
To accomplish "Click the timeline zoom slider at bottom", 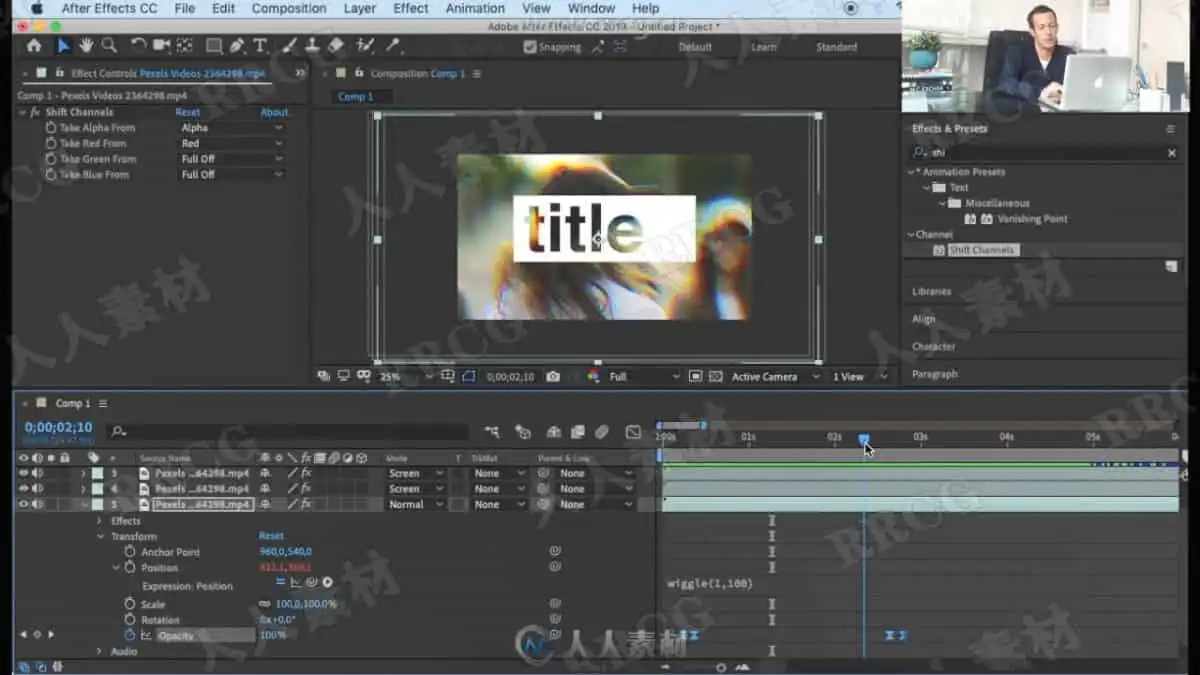I will (720, 667).
